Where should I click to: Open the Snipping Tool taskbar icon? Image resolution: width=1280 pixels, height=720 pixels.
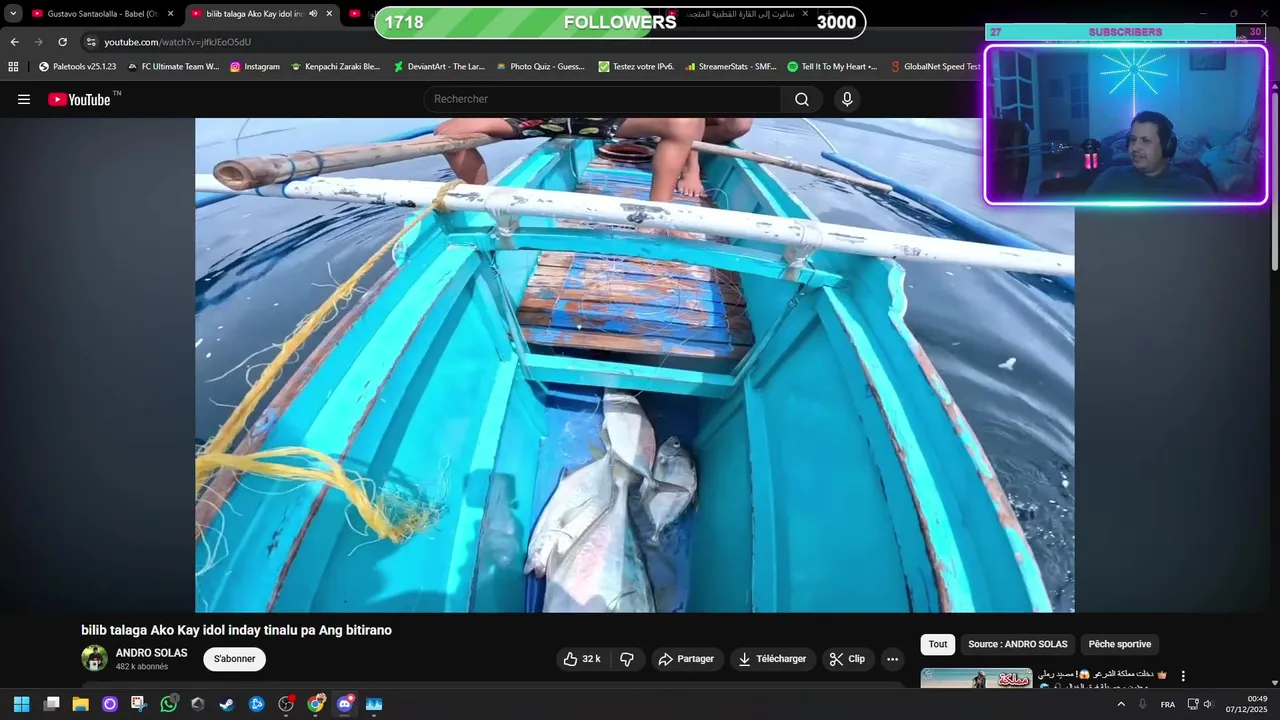[x=139, y=704]
